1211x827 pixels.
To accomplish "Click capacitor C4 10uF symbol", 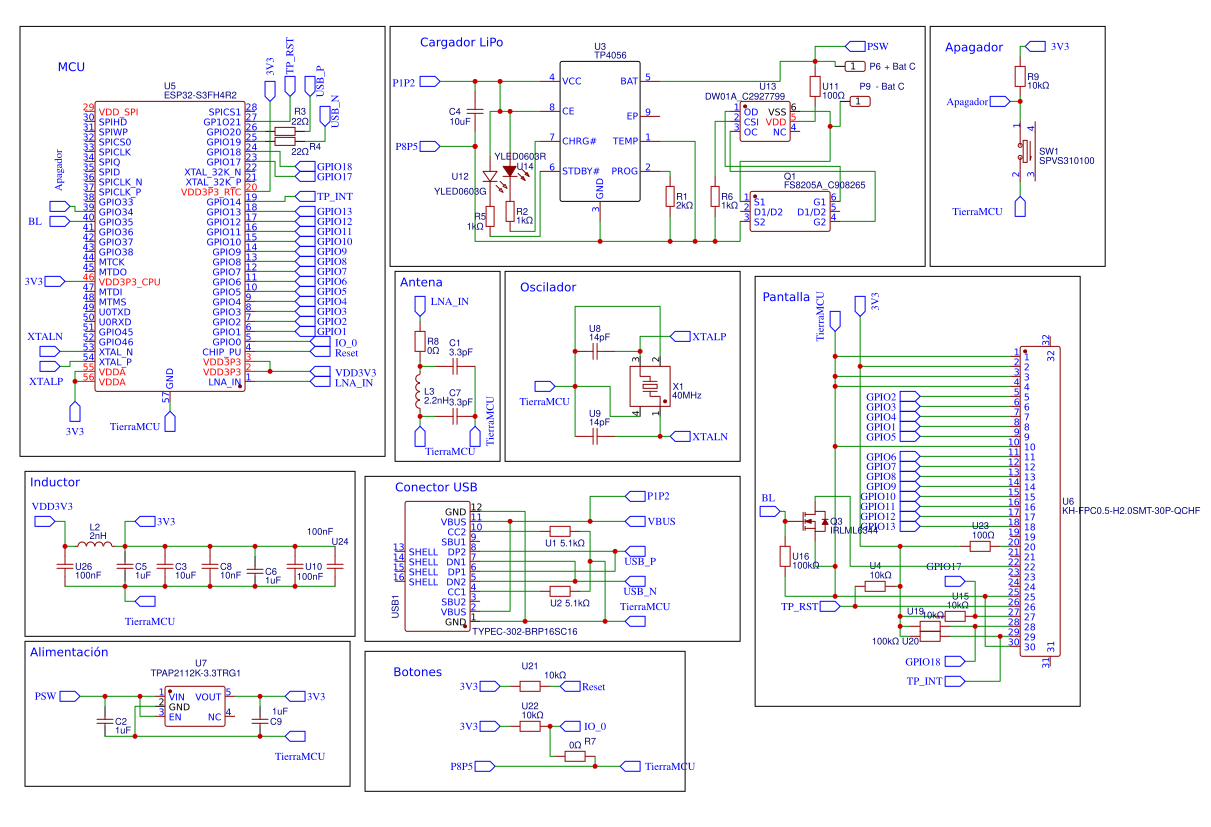I will click(476, 110).
